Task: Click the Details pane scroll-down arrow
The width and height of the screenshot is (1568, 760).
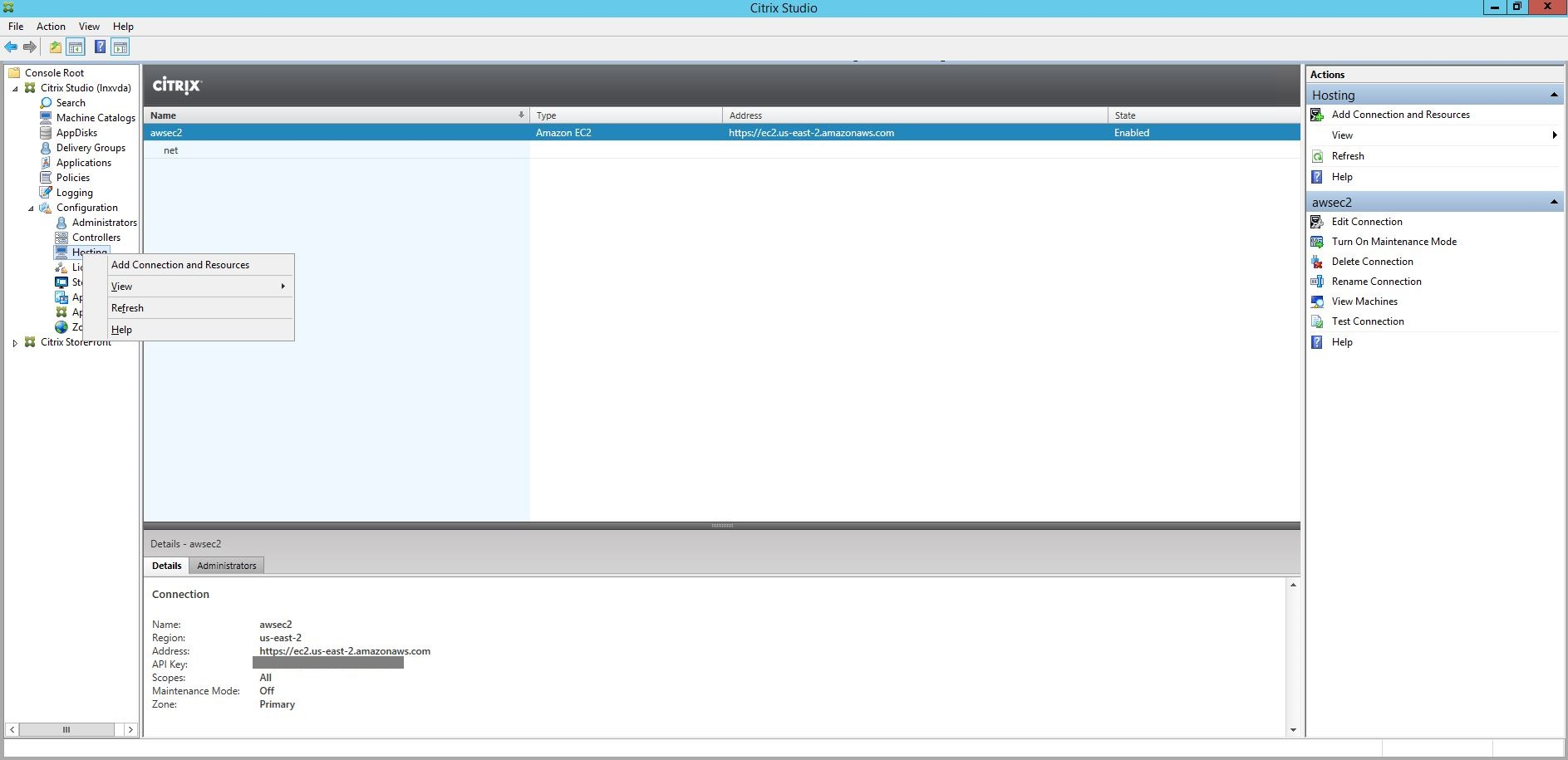Action: click(x=1293, y=730)
